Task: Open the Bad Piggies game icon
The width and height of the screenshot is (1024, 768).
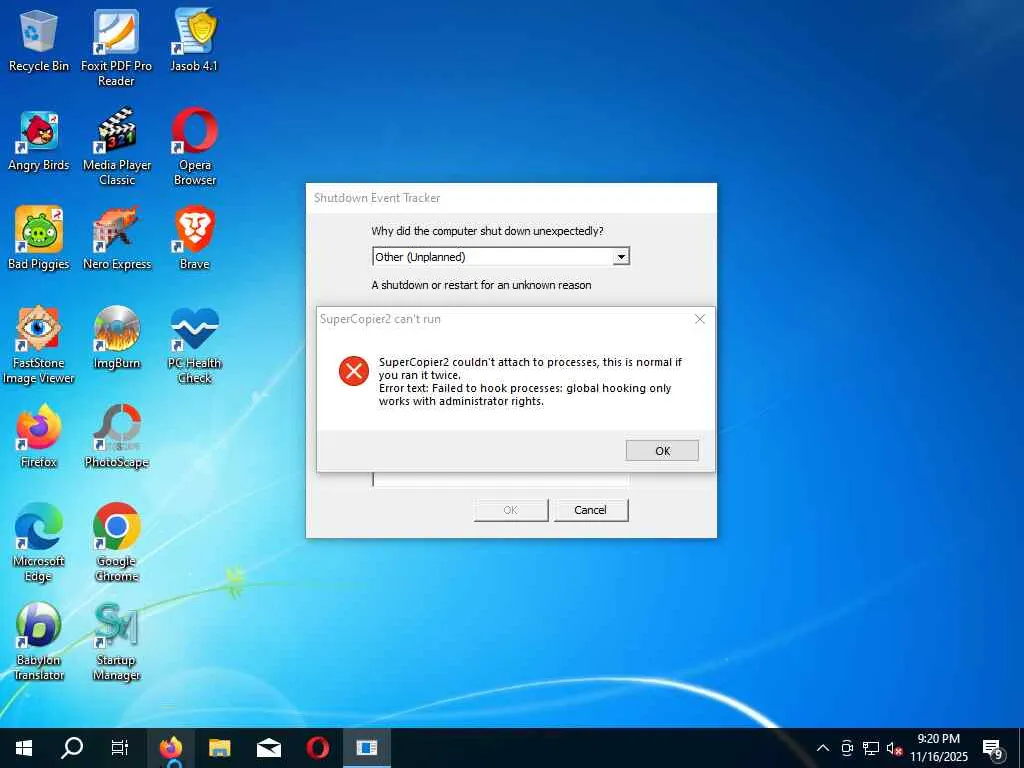Action: pyautogui.click(x=39, y=238)
